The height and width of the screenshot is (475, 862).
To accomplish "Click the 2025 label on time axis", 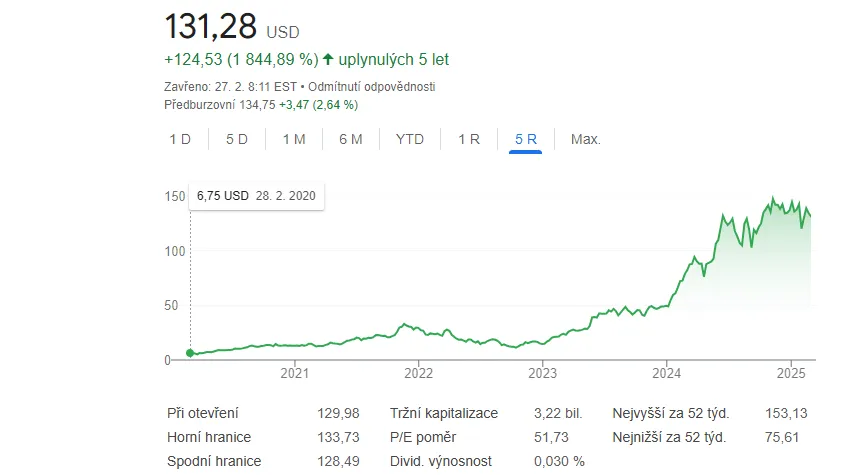I will (790, 375).
